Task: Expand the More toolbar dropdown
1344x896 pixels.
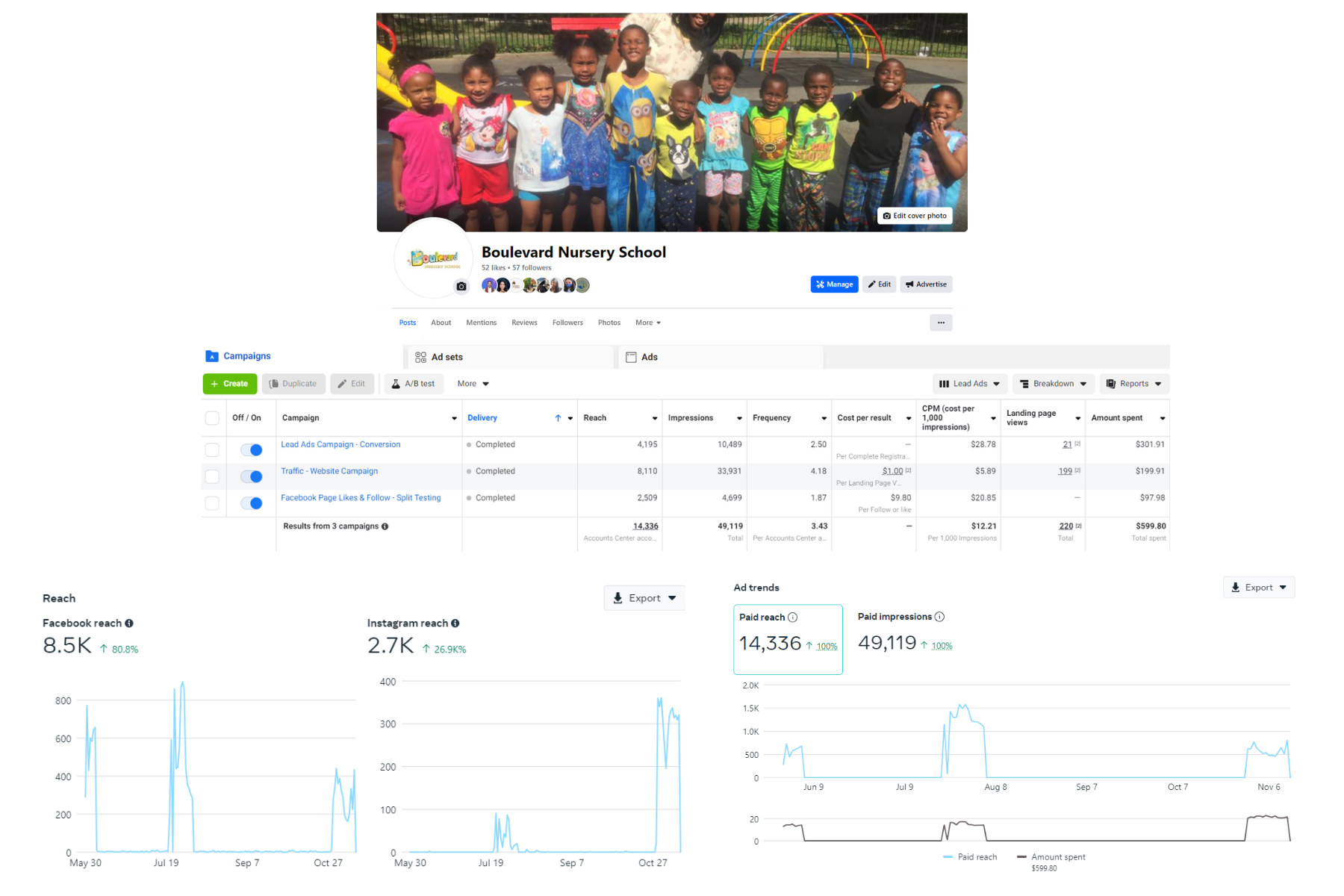Action: 473,384
